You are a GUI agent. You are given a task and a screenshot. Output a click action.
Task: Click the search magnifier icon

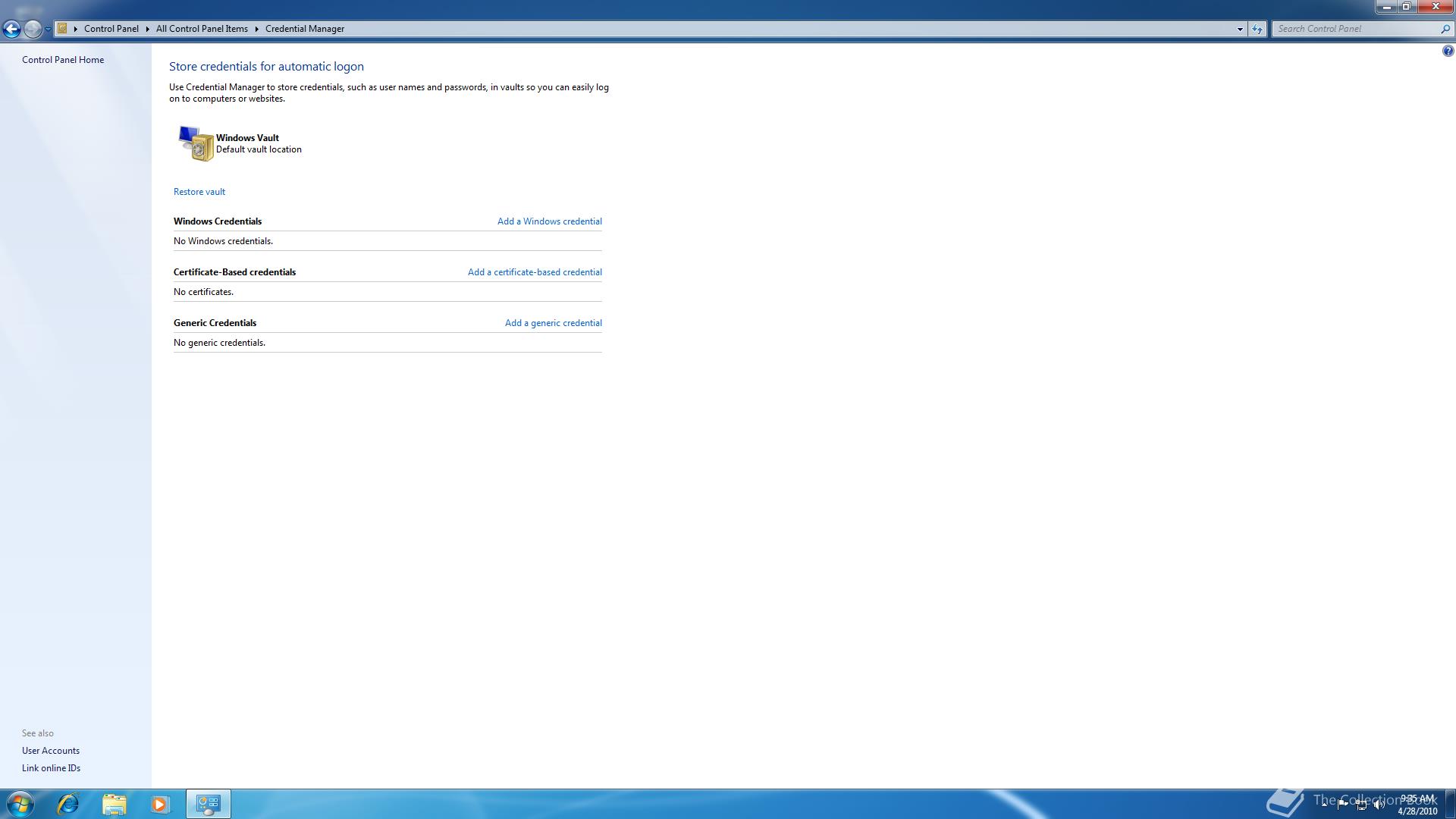pos(1445,29)
